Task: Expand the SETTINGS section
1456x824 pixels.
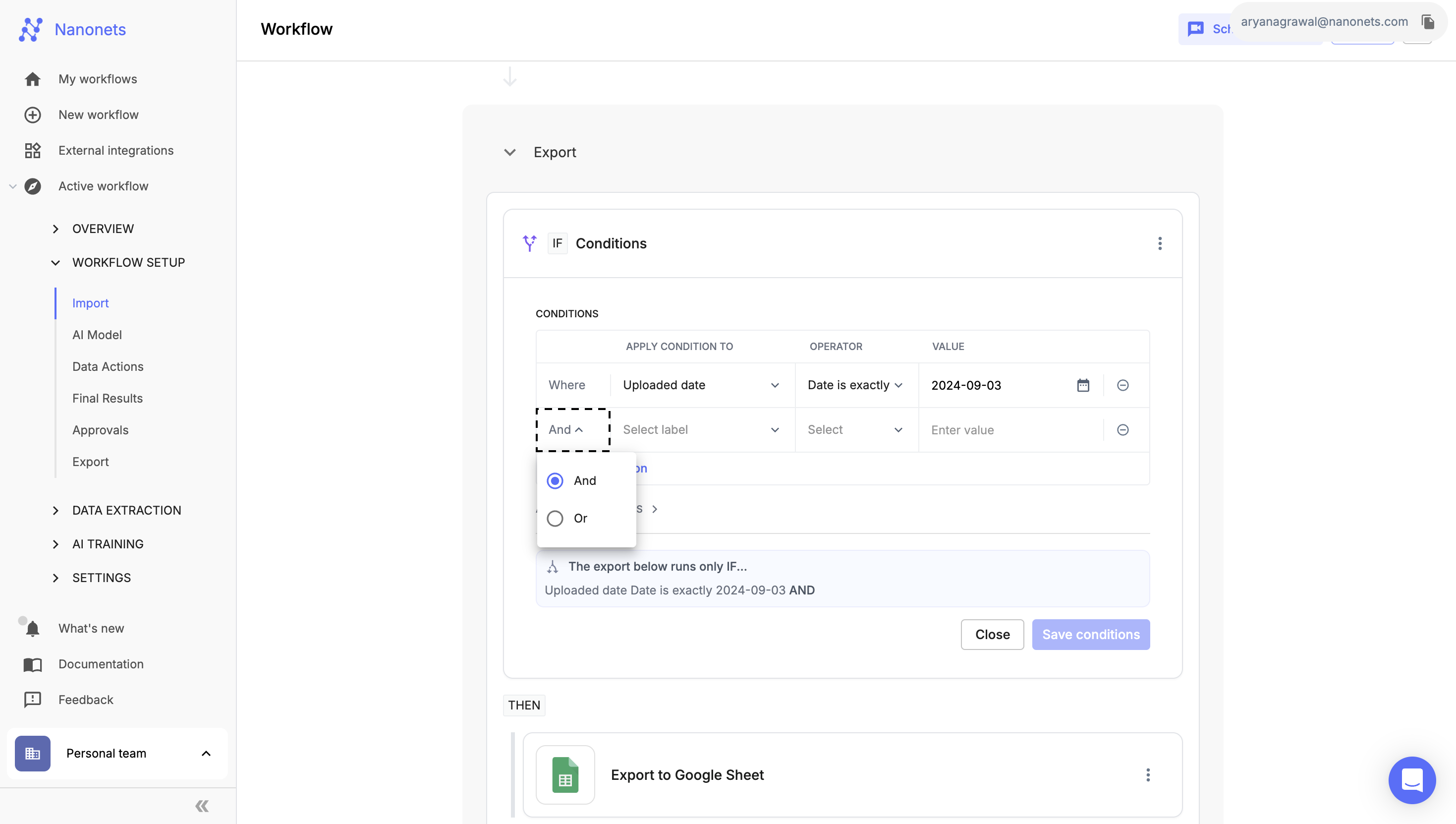Action: click(x=56, y=578)
